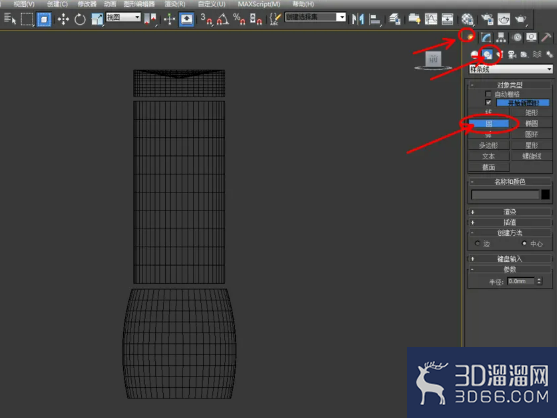Screen dimensions: 557x418
Task: Click the 多边形 spline button
Action: point(489,145)
